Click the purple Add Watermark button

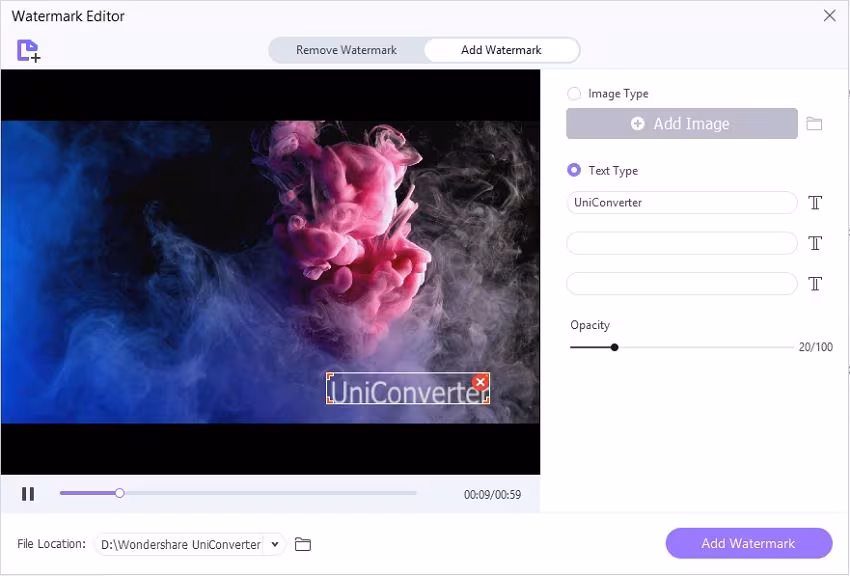pos(749,543)
